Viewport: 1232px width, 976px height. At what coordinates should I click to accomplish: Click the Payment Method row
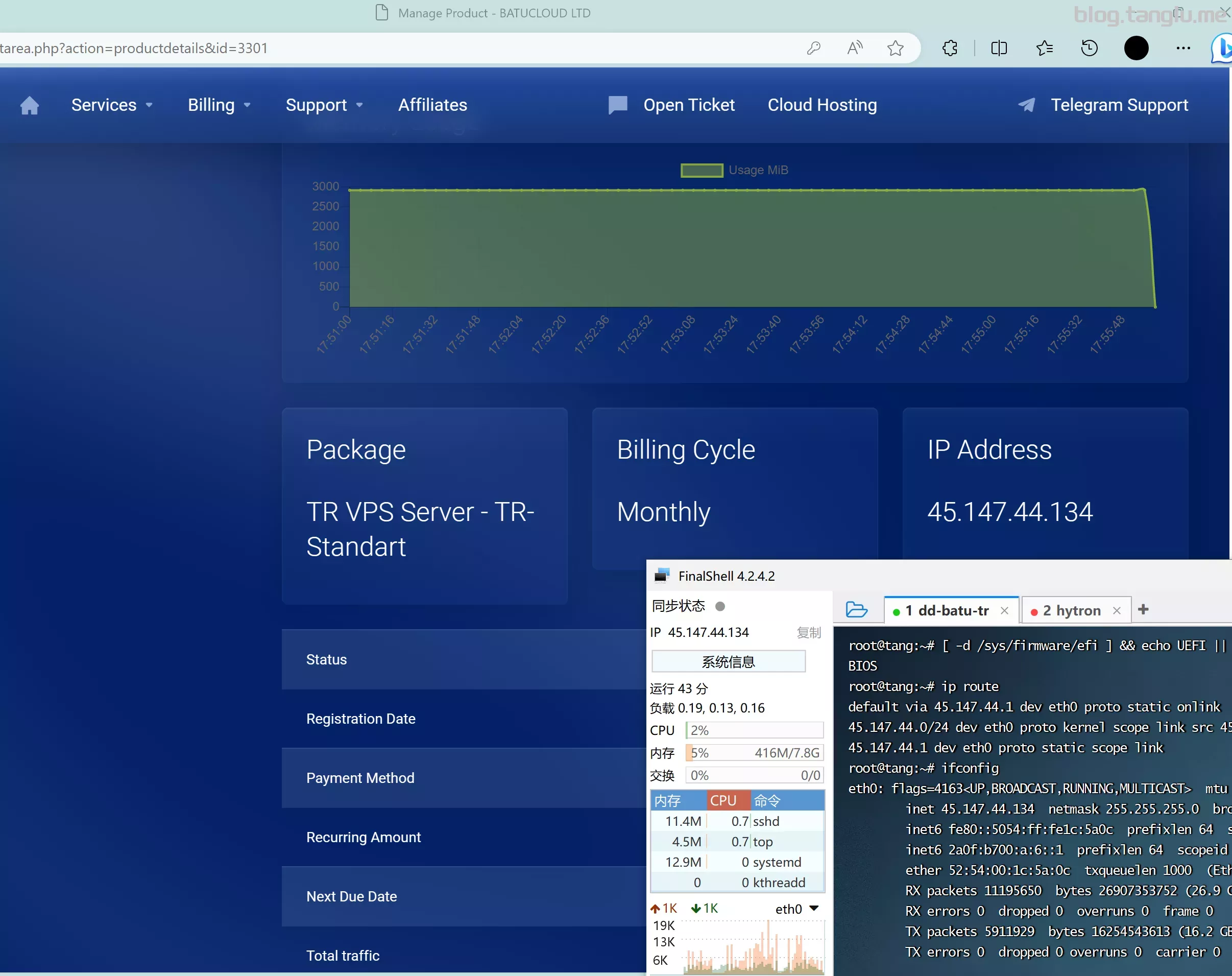[463, 778]
